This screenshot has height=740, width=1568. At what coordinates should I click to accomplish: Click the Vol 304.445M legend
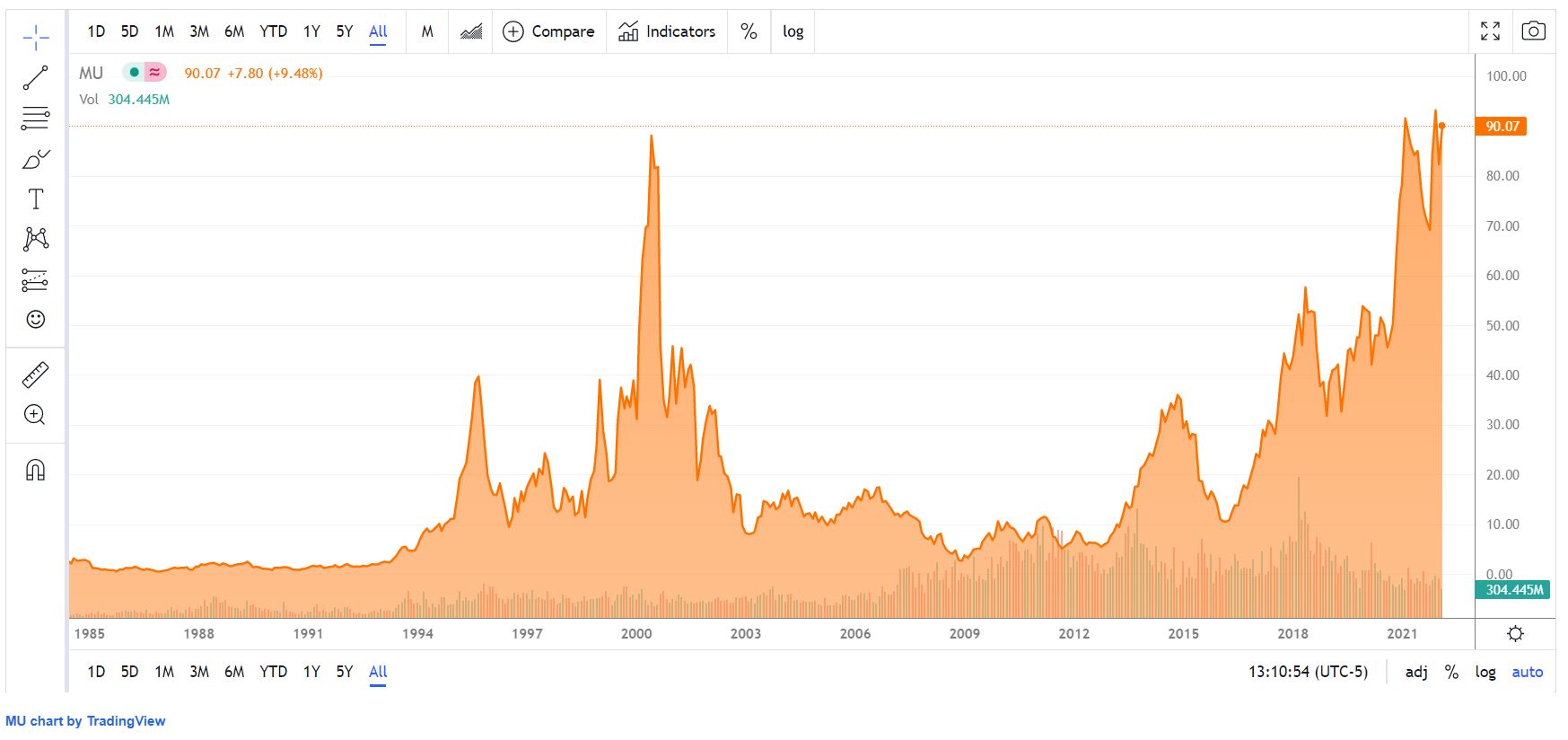point(124,100)
